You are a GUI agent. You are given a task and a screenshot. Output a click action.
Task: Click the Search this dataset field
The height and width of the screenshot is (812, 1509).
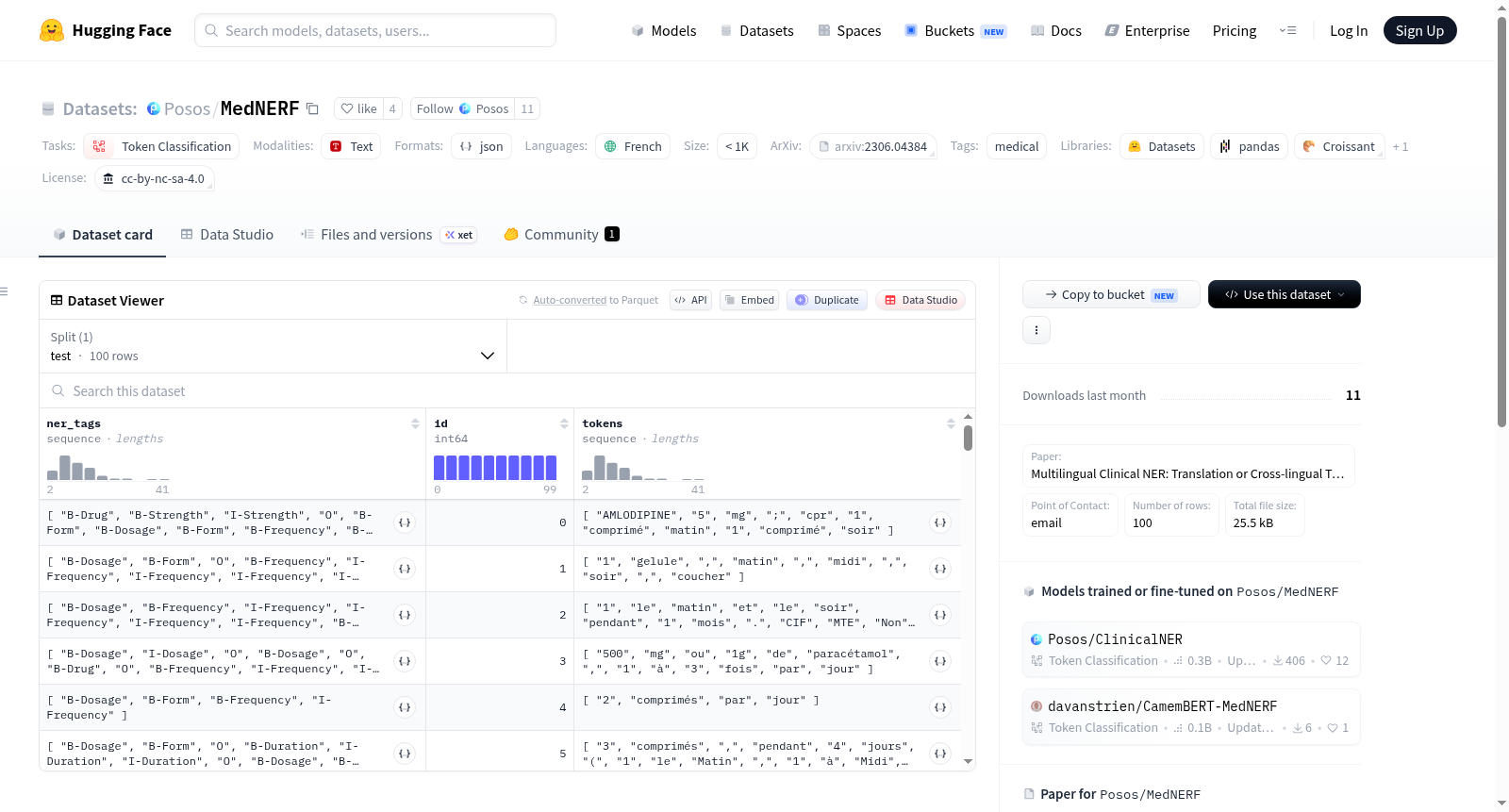[507, 390]
